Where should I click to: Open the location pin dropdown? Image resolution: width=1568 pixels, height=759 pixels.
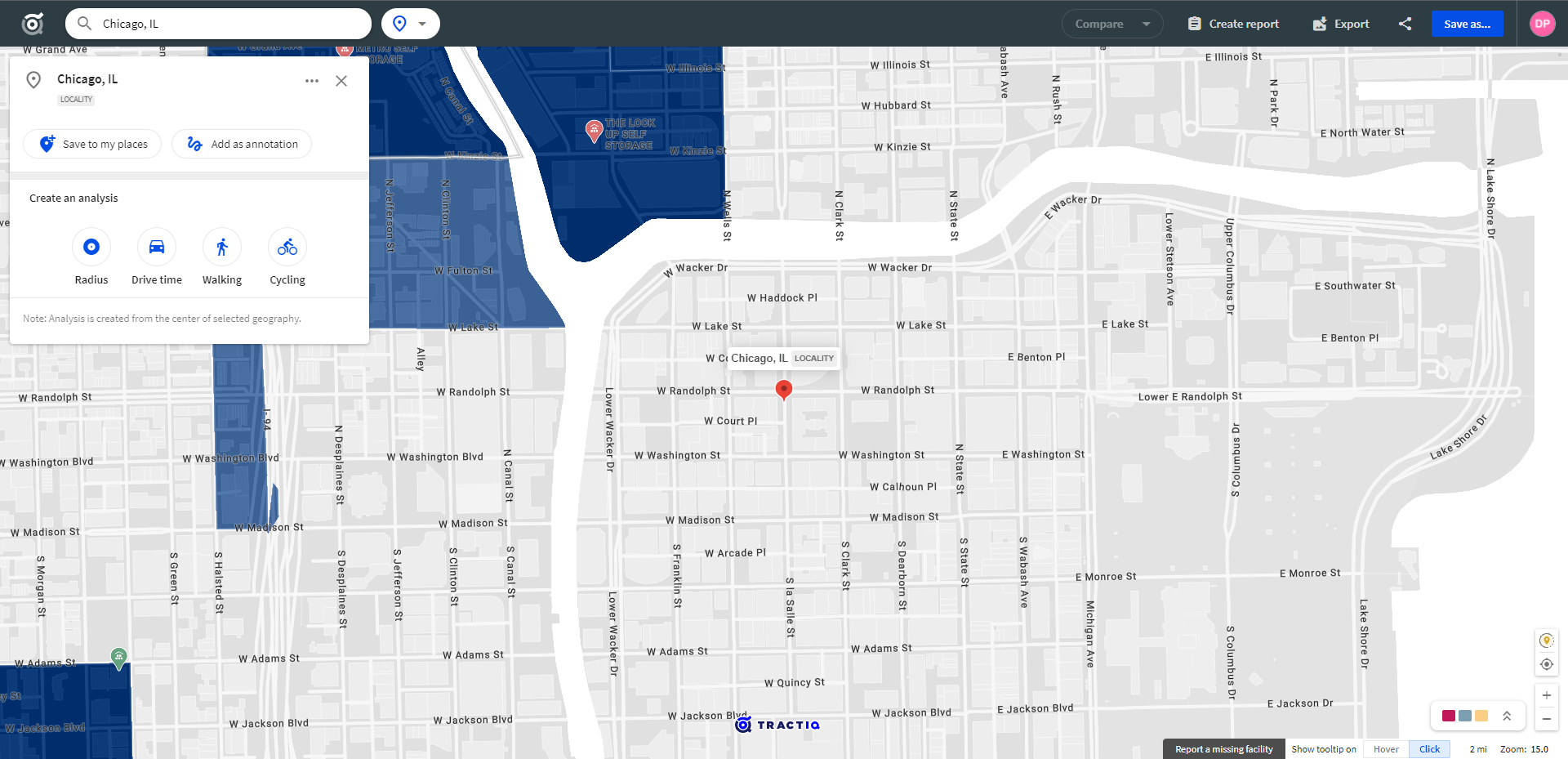pos(410,24)
